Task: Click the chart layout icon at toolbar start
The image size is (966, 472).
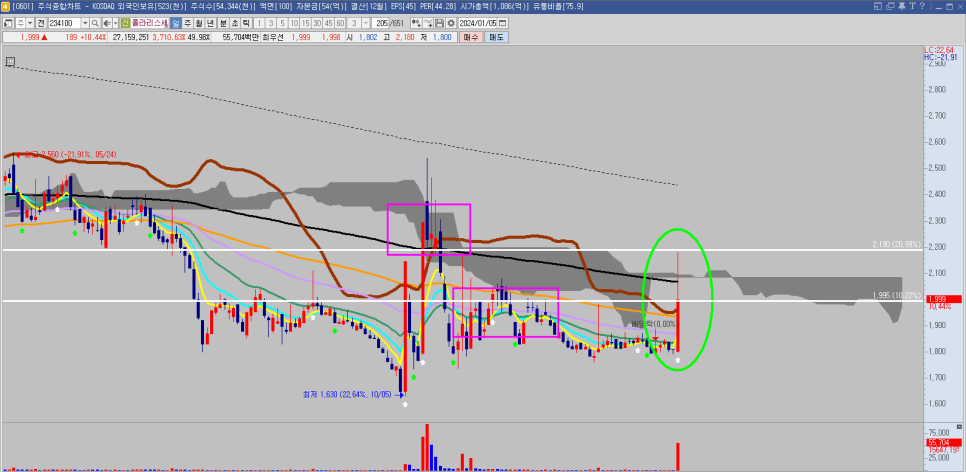Action: click(x=8, y=23)
